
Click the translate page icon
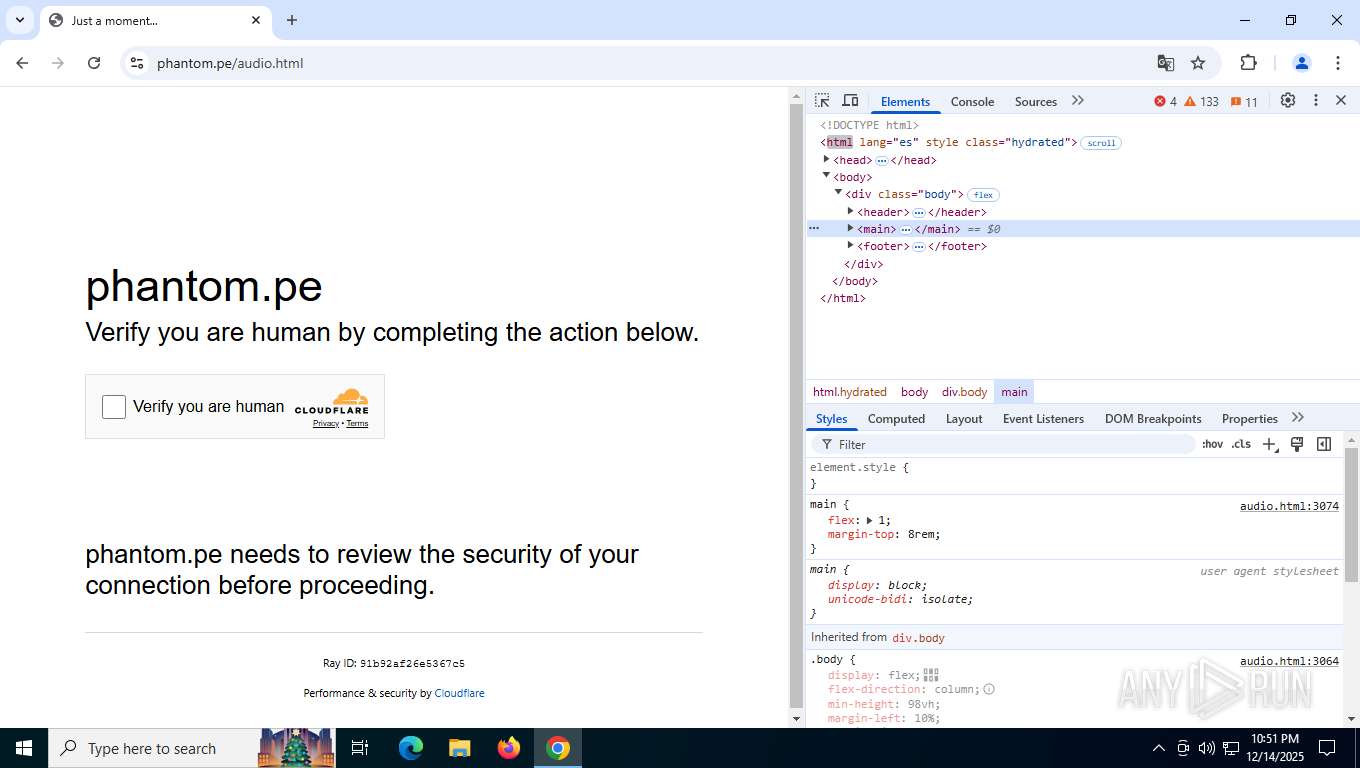[x=1166, y=63]
